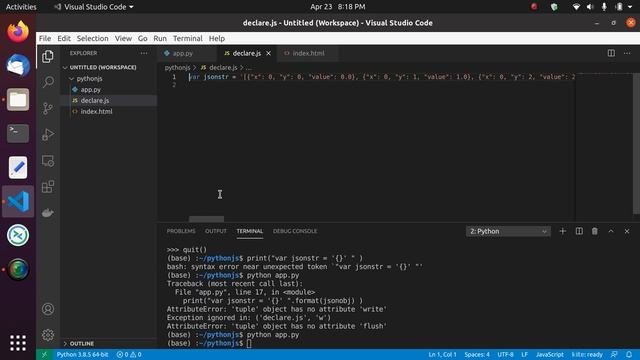Open the Selection menu
The image size is (640, 360).
(92, 38)
